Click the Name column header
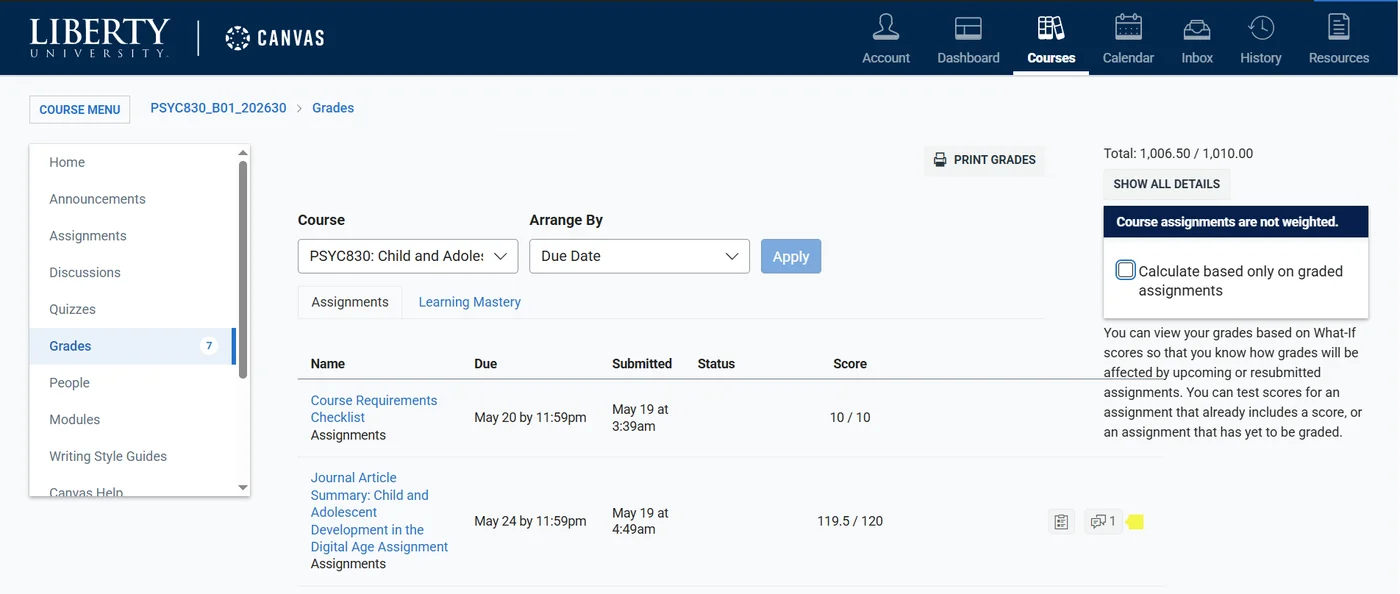 point(328,364)
